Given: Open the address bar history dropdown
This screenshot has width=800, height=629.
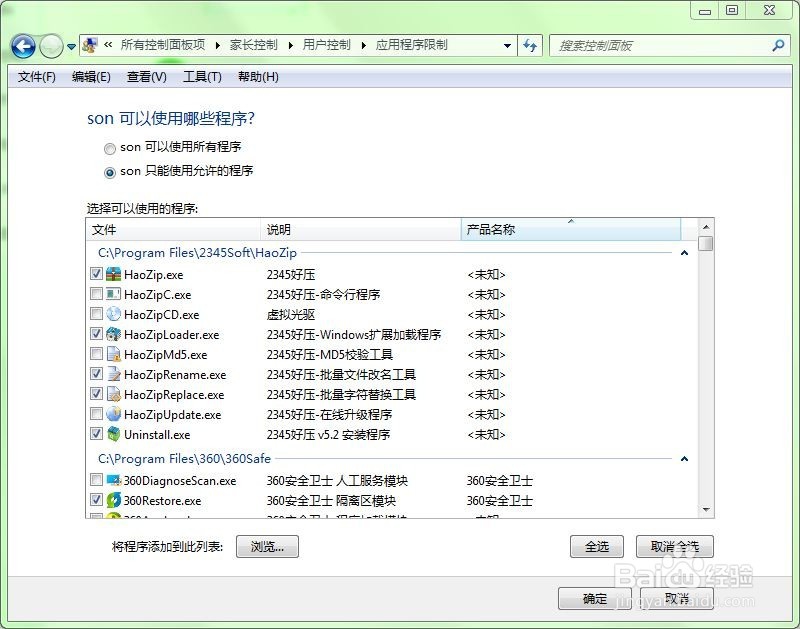Looking at the screenshot, I should [x=507, y=46].
